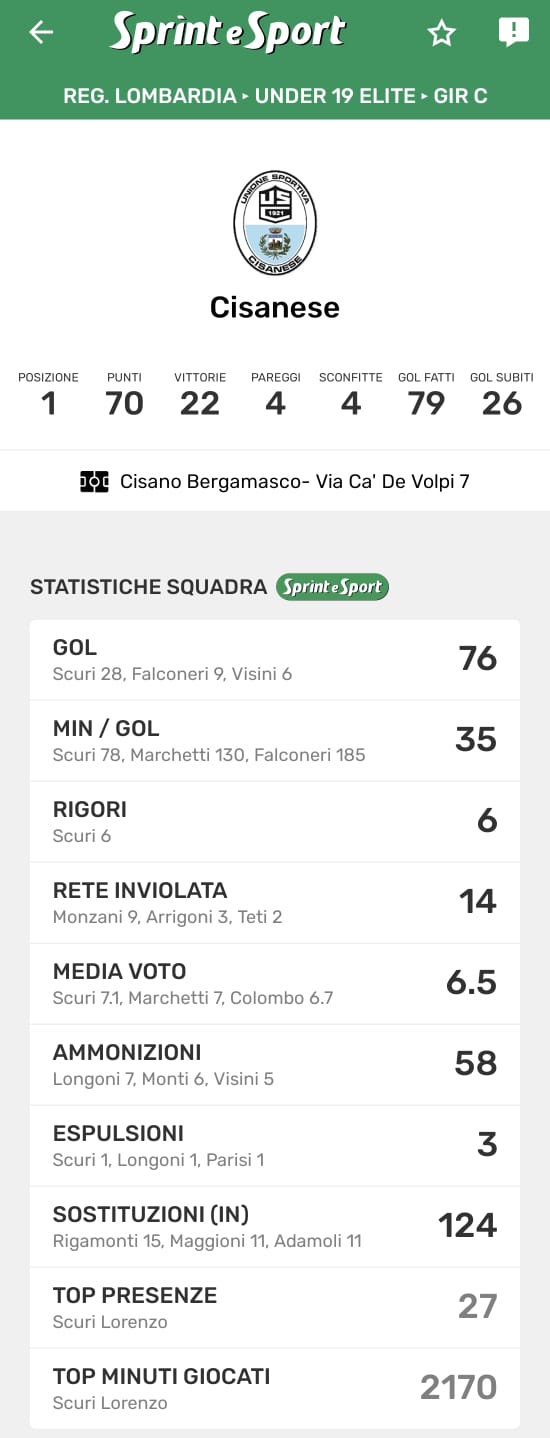This screenshot has height=1438, width=550.
Task: Open the GIR C breadcrumb
Action: pyautogui.click(x=461, y=96)
